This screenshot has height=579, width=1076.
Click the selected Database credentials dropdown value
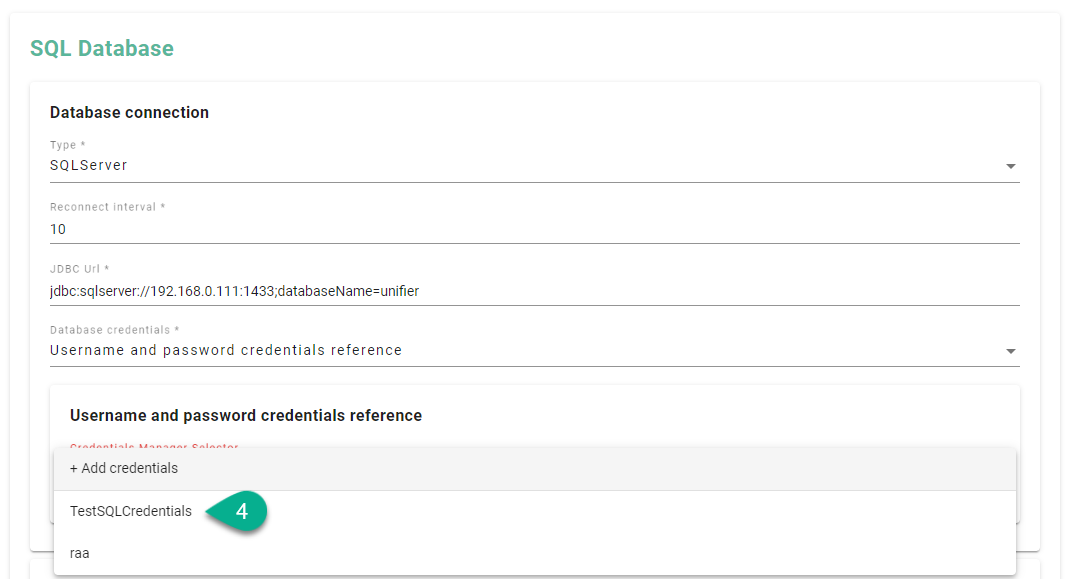226,350
